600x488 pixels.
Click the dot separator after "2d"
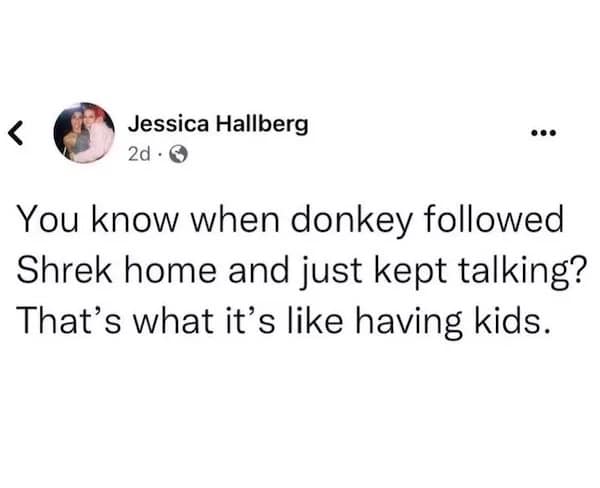(157, 154)
